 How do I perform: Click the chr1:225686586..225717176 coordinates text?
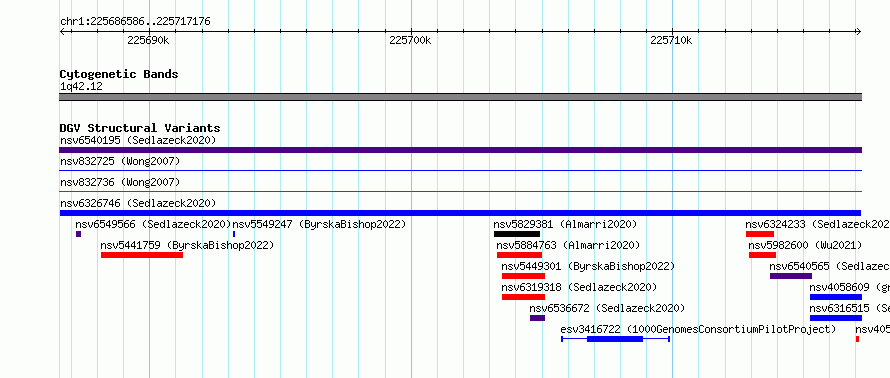coord(135,22)
